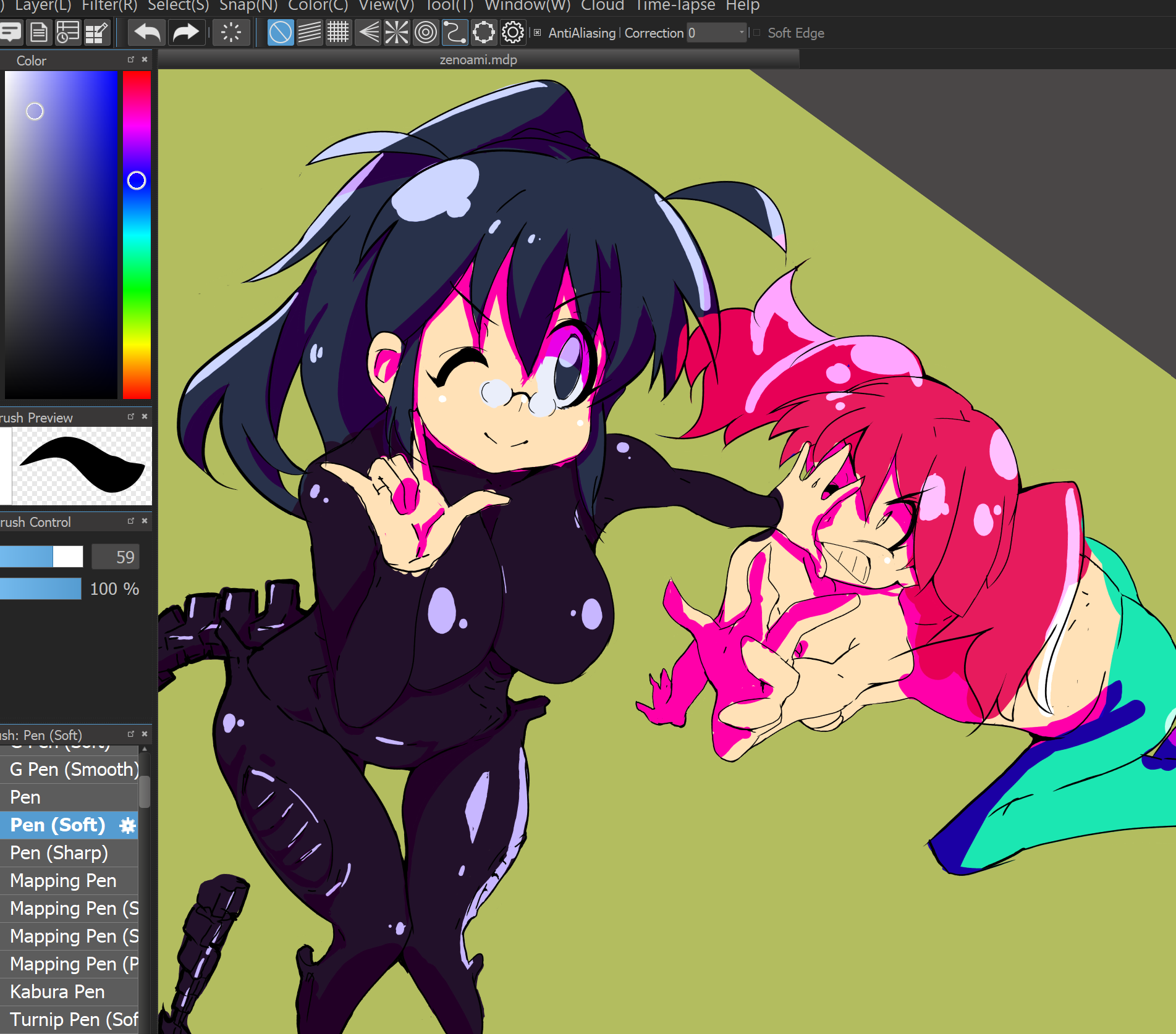Open the Window(W) menu
Image resolution: width=1176 pixels, height=1034 pixels.
click(528, 6)
